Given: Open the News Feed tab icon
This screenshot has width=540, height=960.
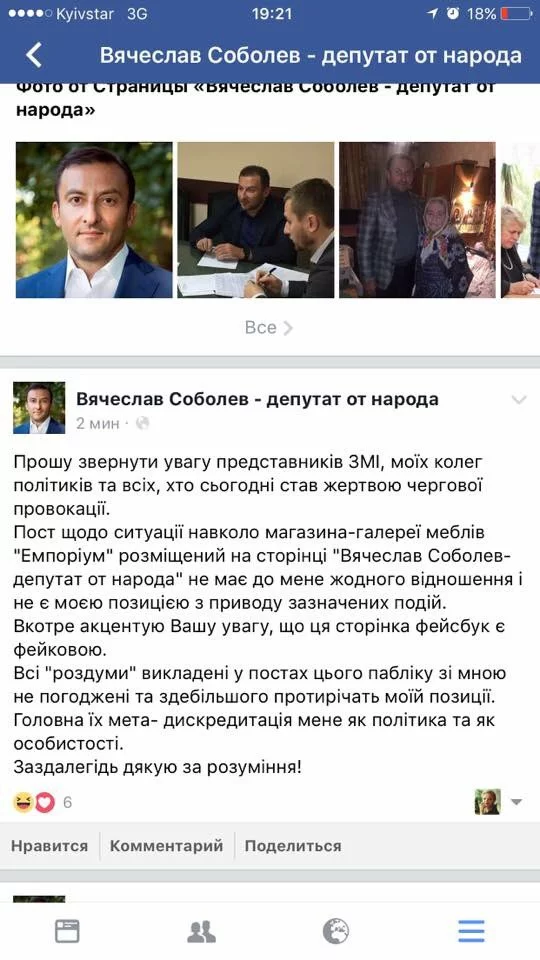Looking at the screenshot, I should 67,931.
